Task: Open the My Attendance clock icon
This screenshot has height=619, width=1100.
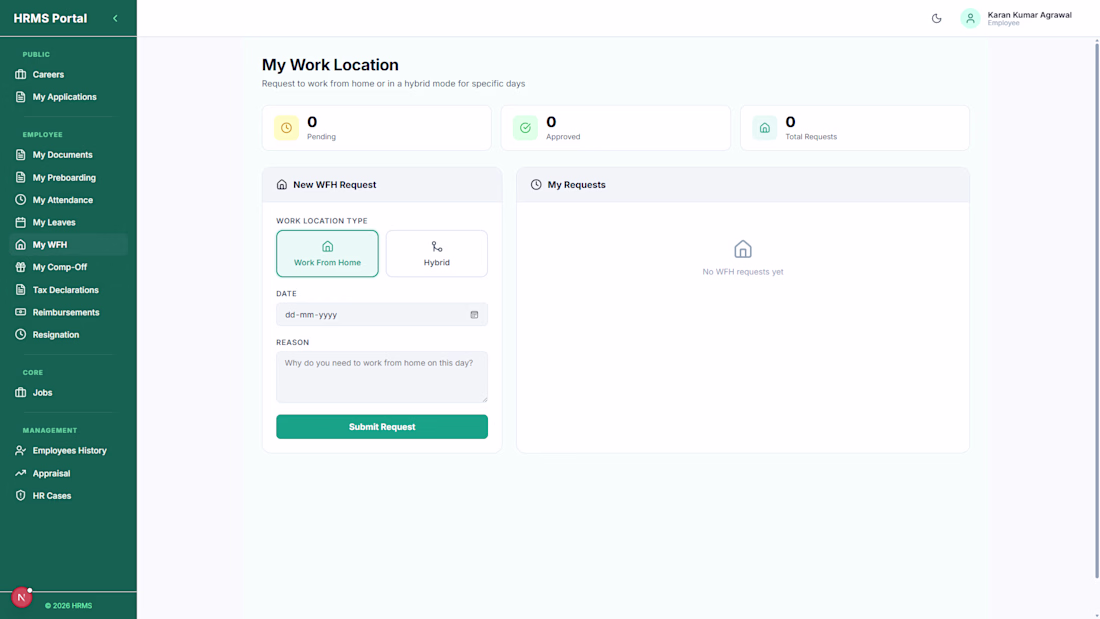Action: pos(20,200)
